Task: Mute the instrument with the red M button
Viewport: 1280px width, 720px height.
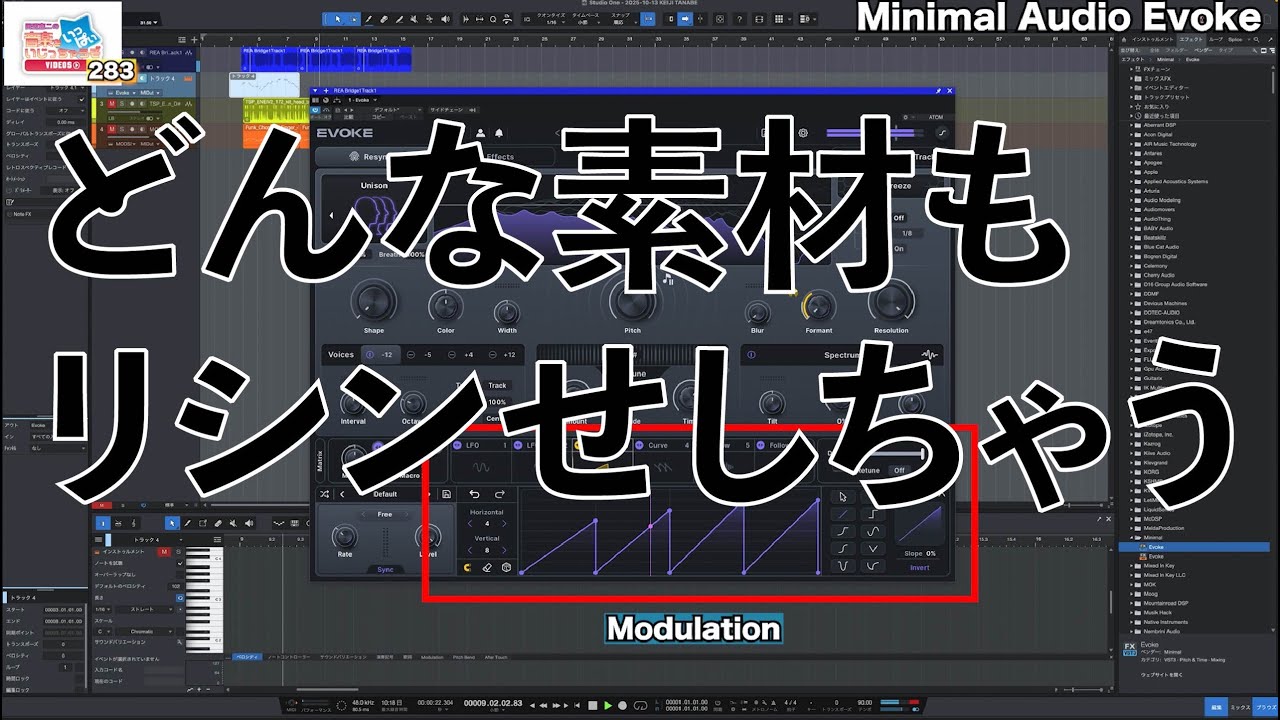Action: click(x=163, y=551)
